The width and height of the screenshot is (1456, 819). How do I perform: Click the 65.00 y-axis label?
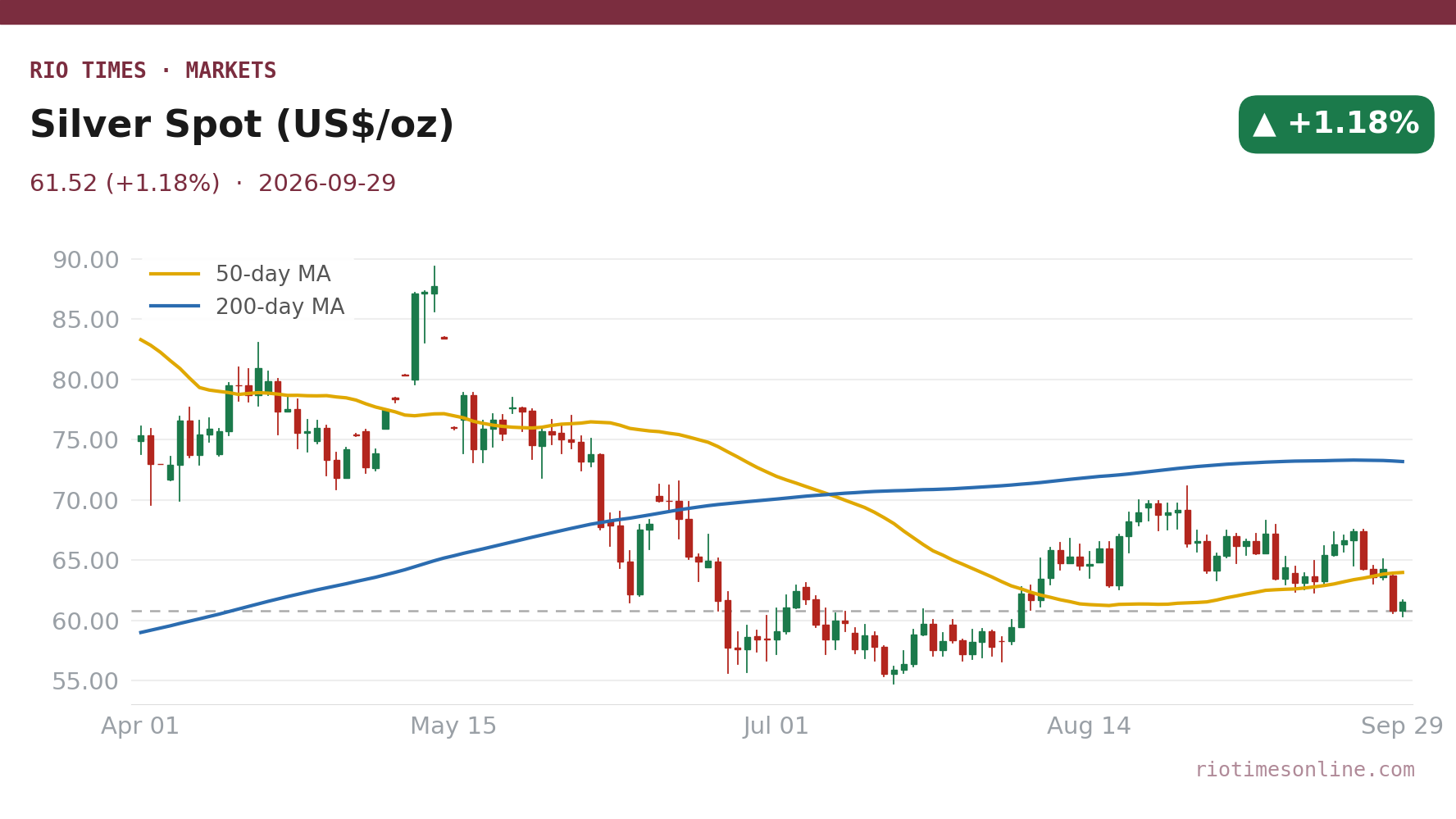click(85, 561)
